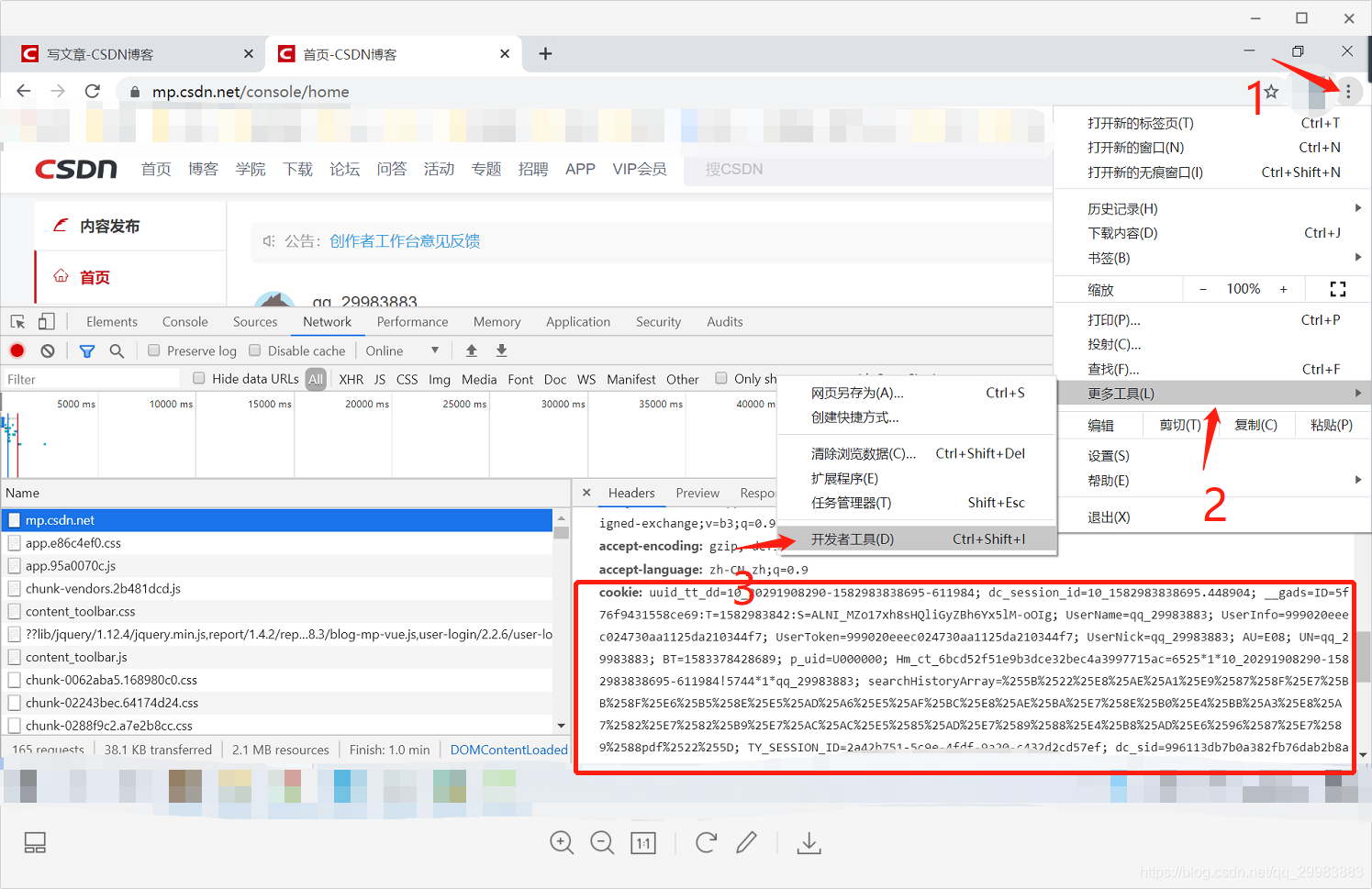Export HAR file download arrow
Viewport: 1372px width, 889px height.
tap(501, 350)
